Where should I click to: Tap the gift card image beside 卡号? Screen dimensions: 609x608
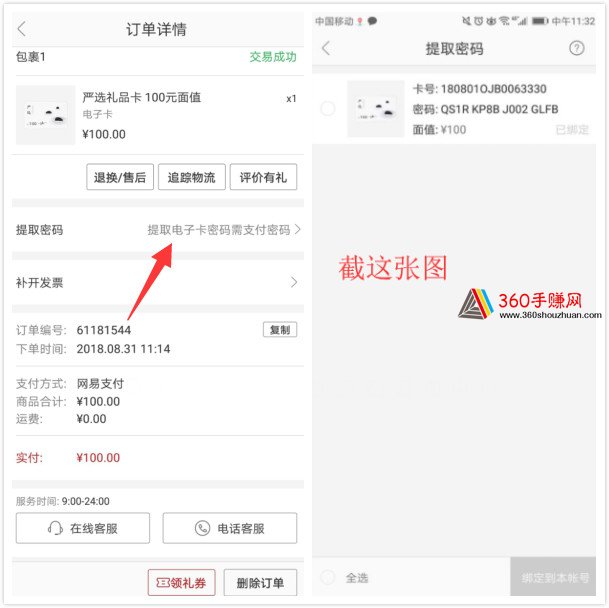[376, 109]
